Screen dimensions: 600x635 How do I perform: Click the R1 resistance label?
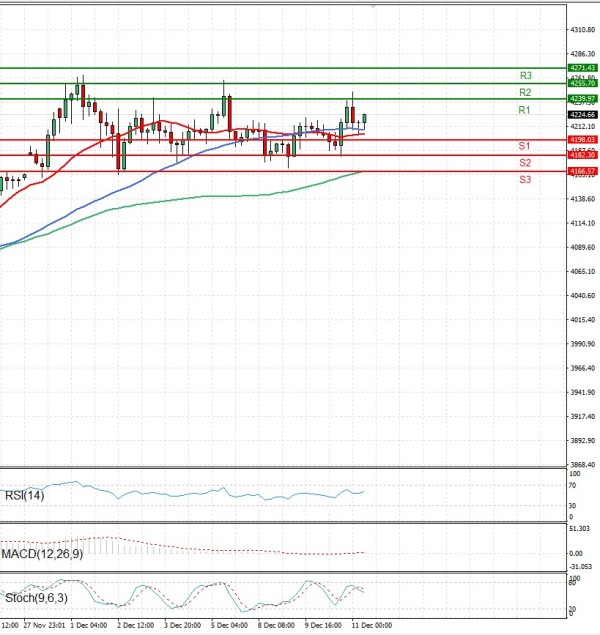(524, 109)
